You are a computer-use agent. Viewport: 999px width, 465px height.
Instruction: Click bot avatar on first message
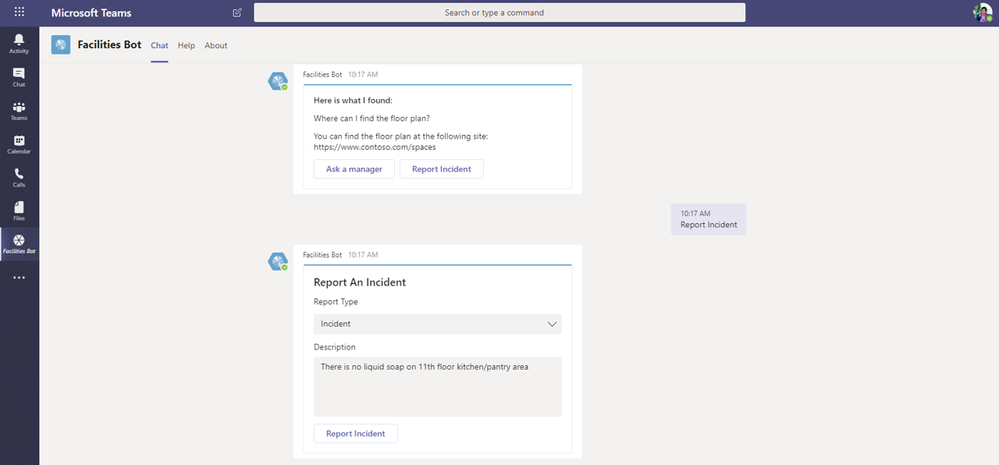(278, 82)
